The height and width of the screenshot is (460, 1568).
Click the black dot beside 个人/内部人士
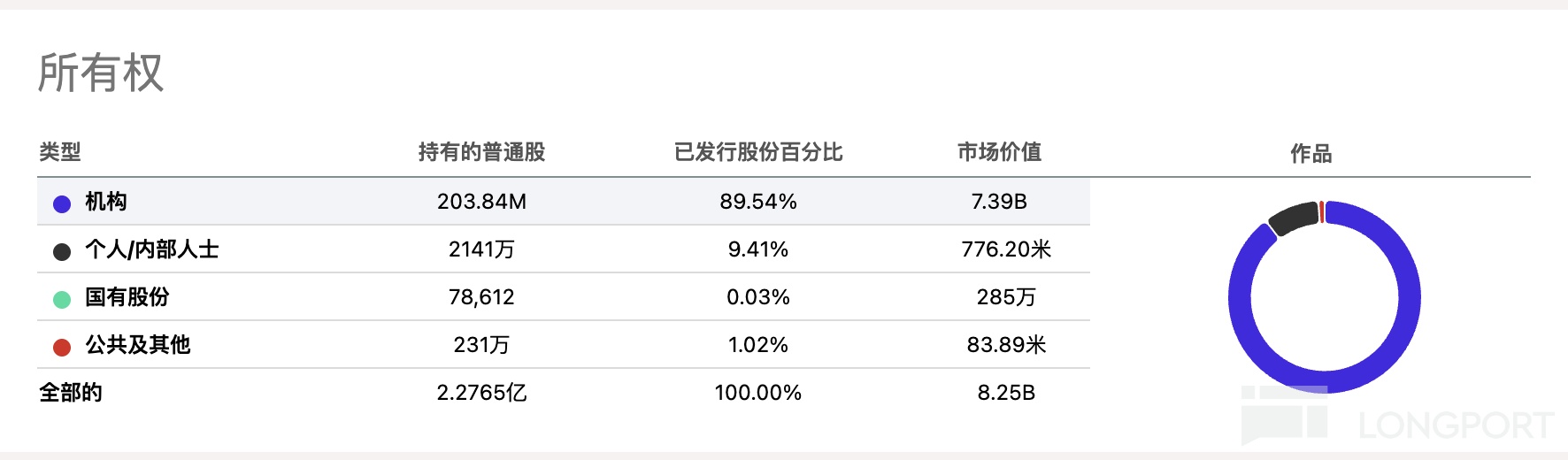(62, 252)
